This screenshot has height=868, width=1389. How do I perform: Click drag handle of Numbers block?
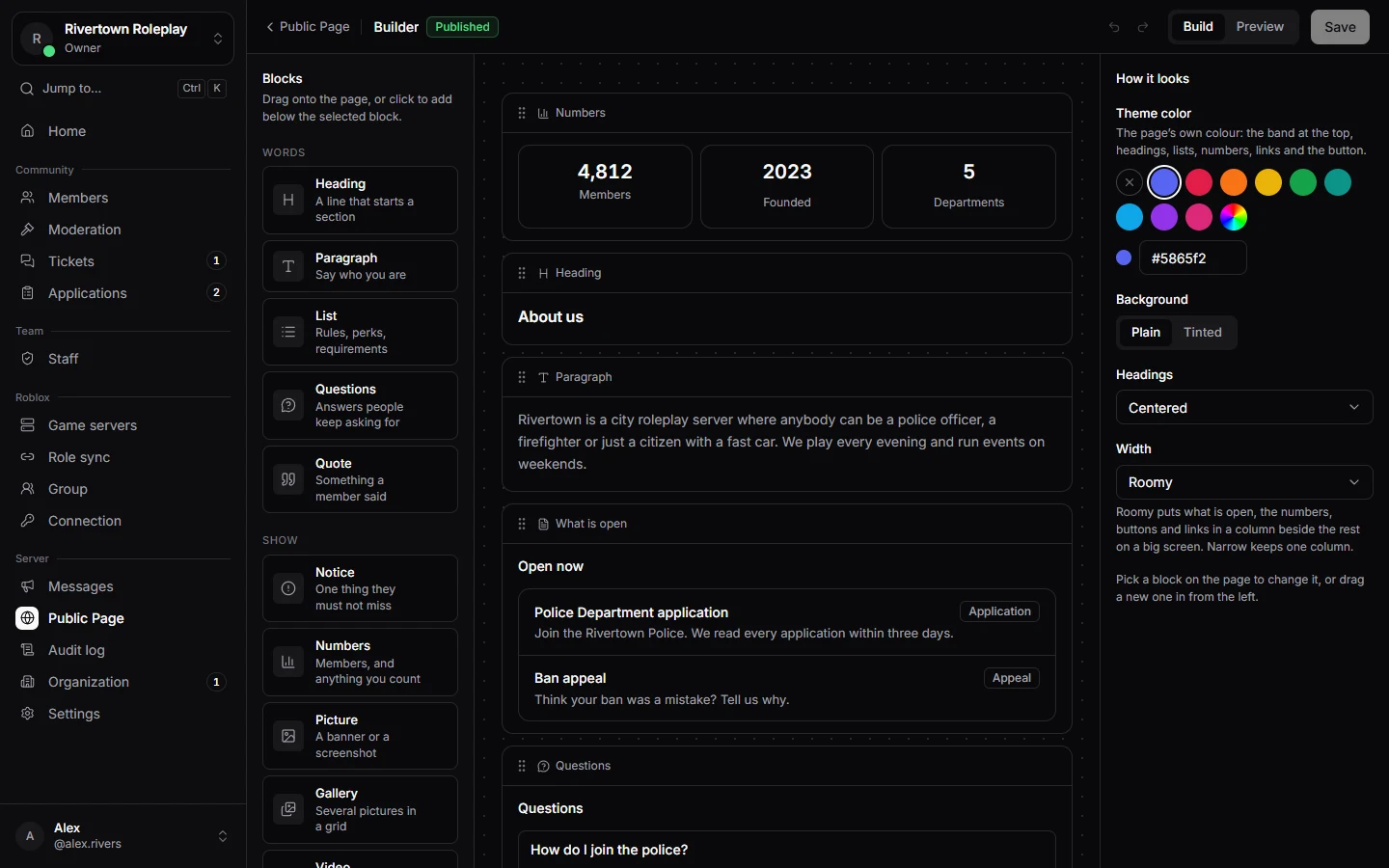point(522,113)
